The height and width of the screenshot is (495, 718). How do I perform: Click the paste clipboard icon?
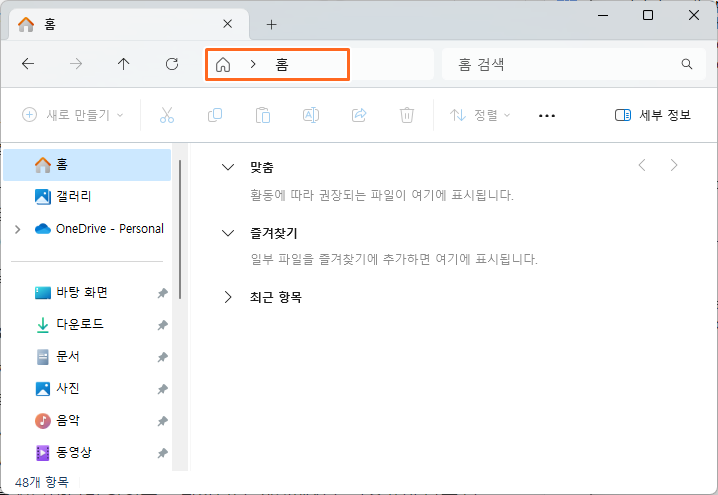(263, 115)
